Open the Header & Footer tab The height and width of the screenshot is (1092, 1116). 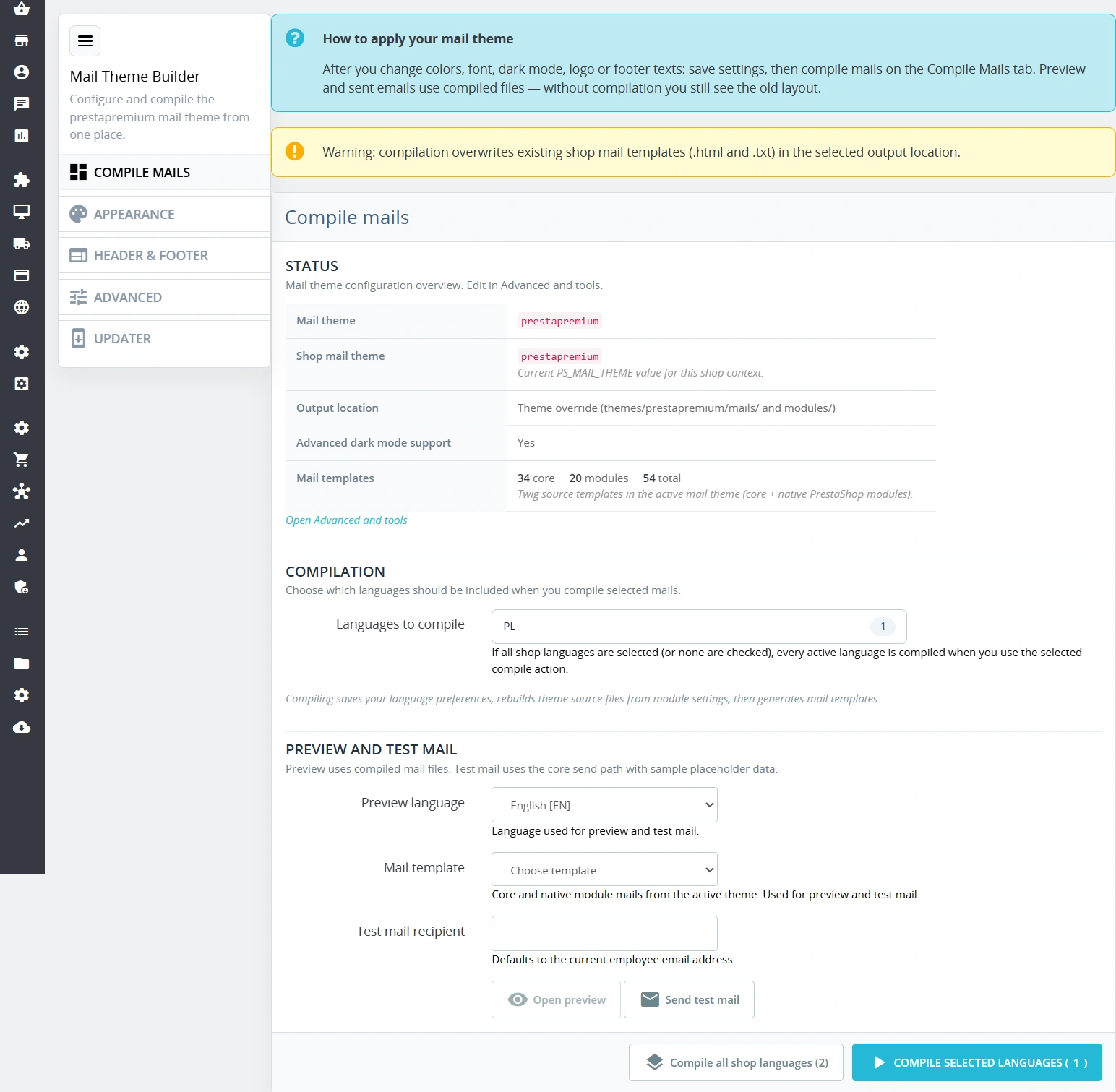164,255
